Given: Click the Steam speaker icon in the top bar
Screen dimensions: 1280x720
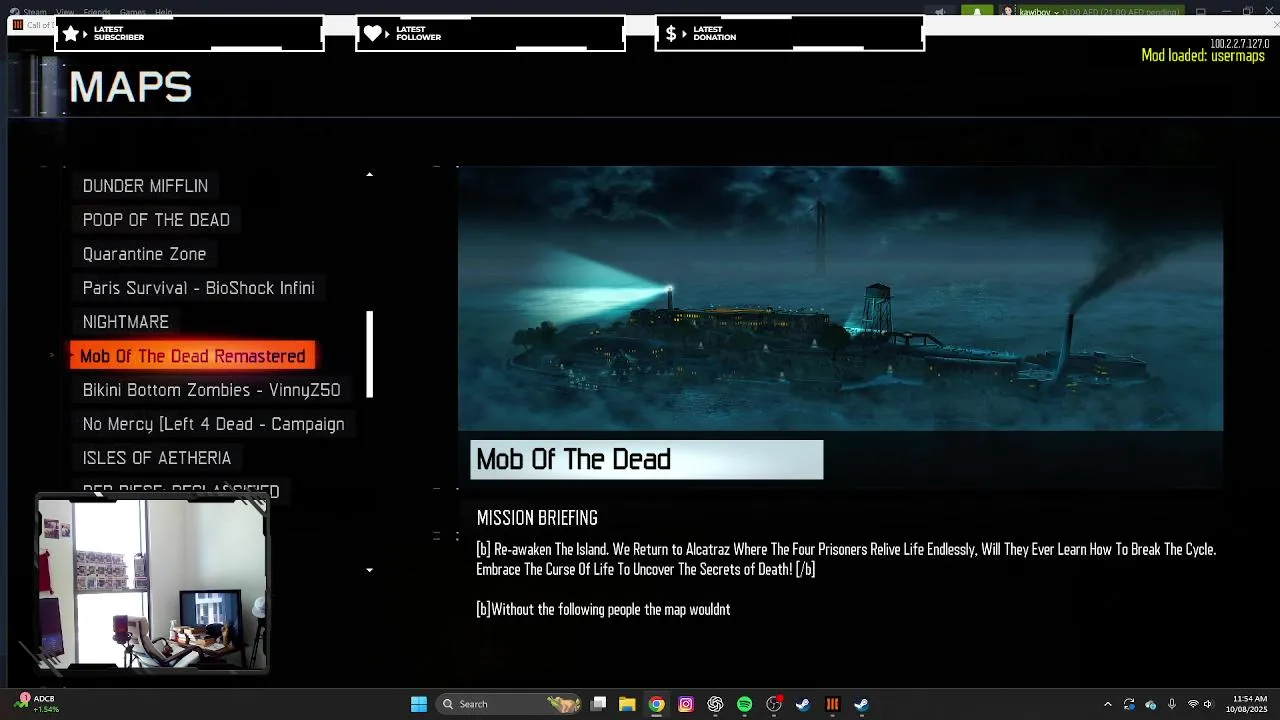Looking at the screenshot, I should pos(940,12).
